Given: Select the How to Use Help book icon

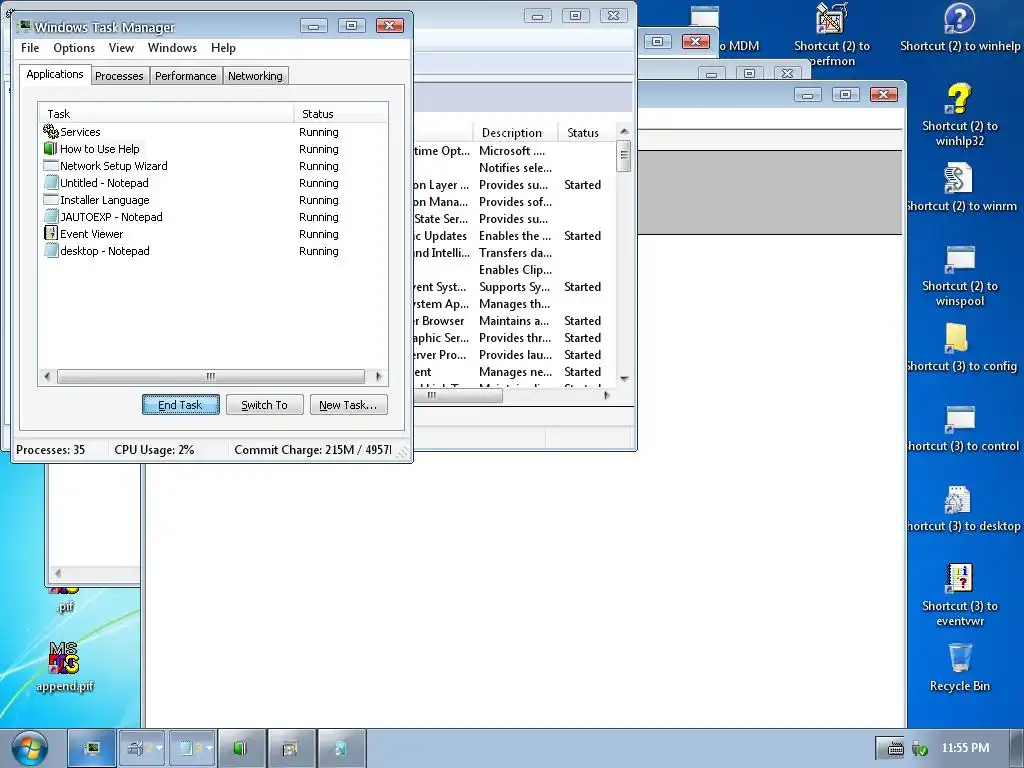Looking at the screenshot, I should [51, 149].
